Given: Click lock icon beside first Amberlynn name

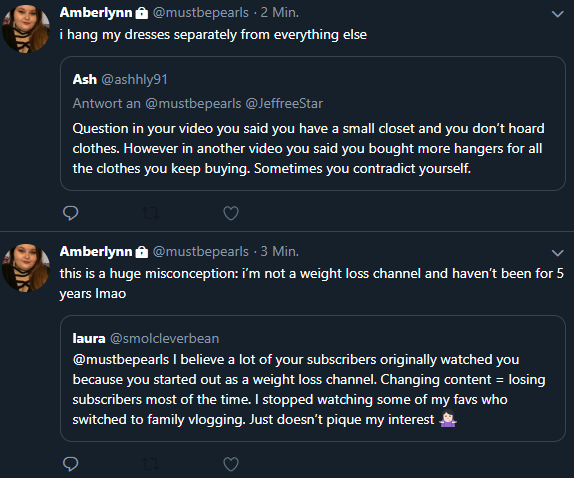Looking at the screenshot, I should coord(142,13).
